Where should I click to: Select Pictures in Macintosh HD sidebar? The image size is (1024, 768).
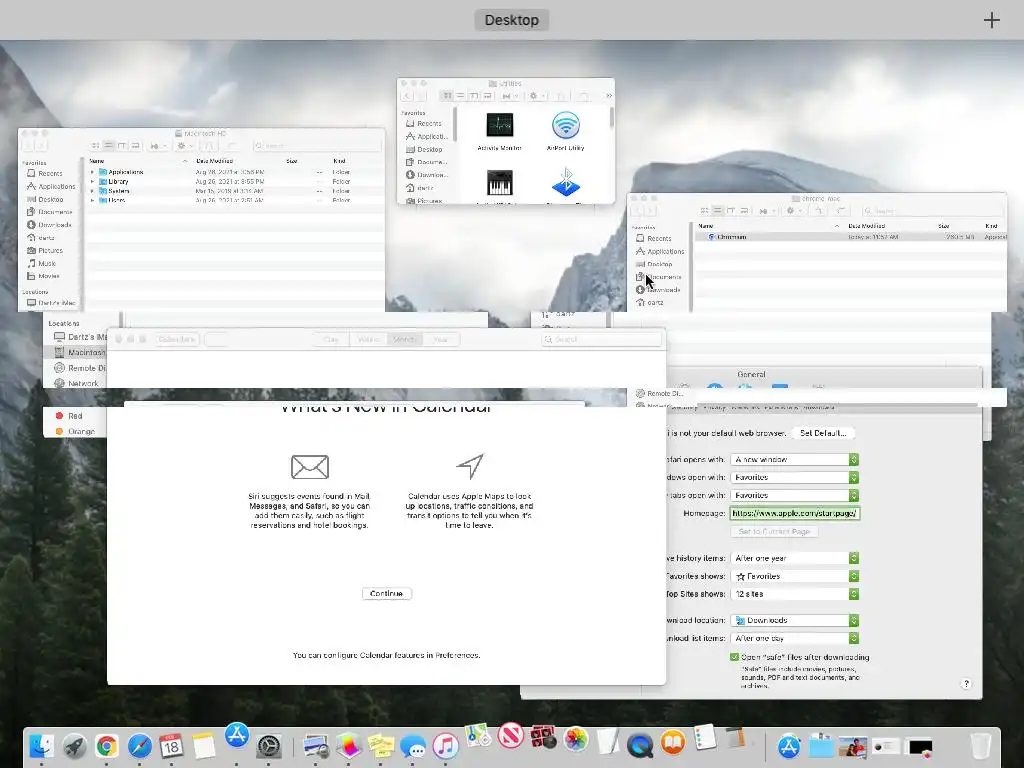tap(44, 251)
